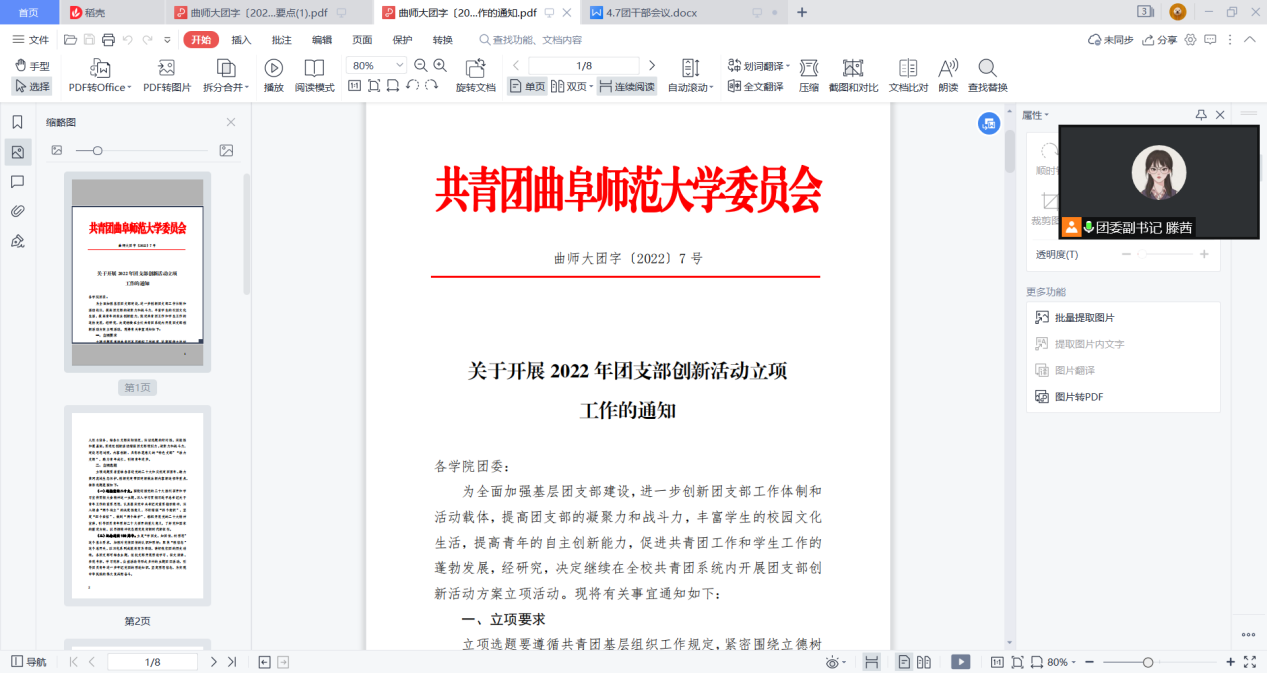Viewport: 1267px width, 673px height.
Task: Click the 图片转PDF option
Action: [x=1078, y=397]
